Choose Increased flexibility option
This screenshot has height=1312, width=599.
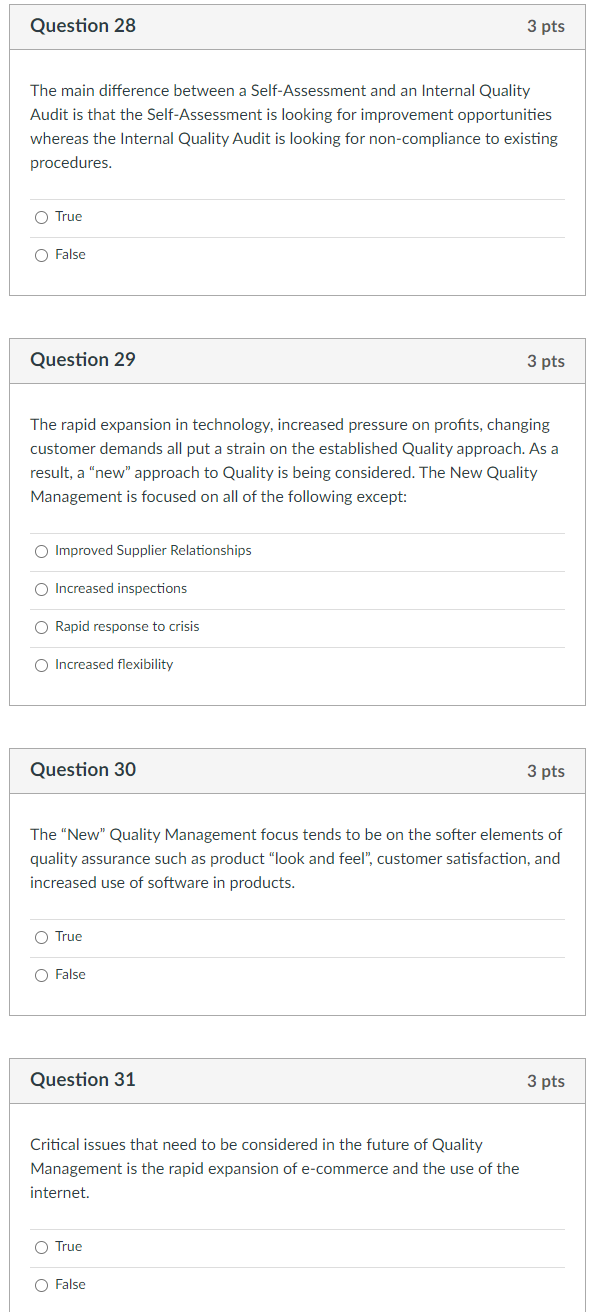[x=41, y=665]
